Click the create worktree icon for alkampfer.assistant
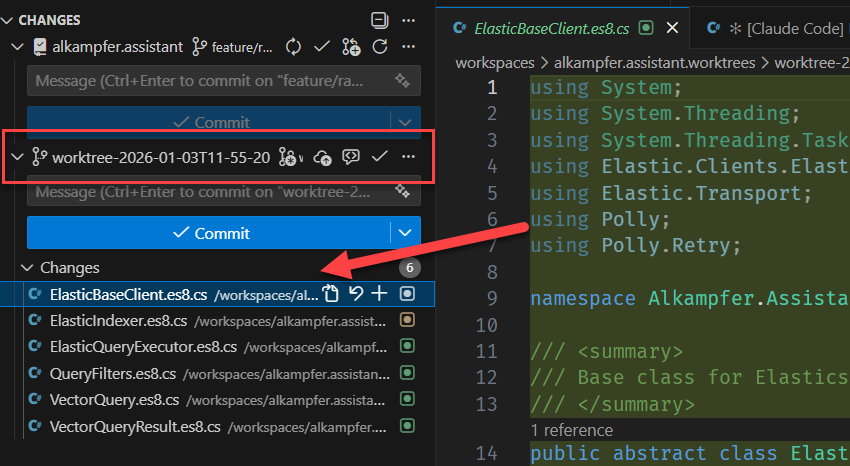The width and height of the screenshot is (850, 466). 351,46
